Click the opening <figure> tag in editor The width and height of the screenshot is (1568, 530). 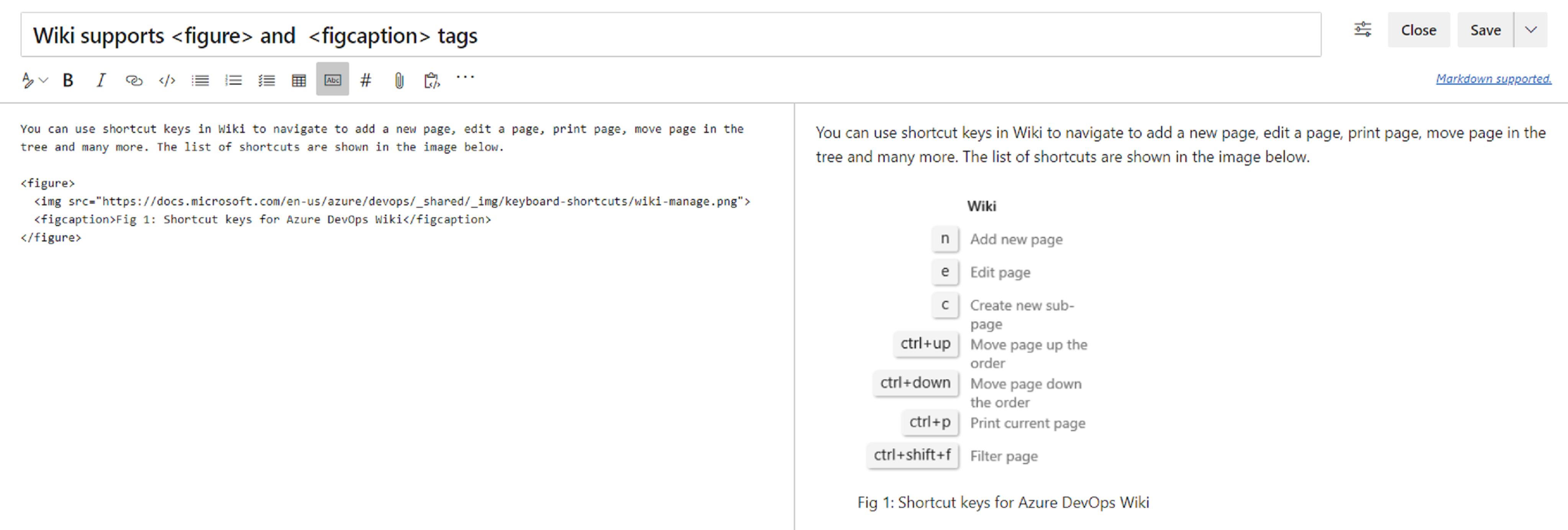pyautogui.click(x=48, y=183)
